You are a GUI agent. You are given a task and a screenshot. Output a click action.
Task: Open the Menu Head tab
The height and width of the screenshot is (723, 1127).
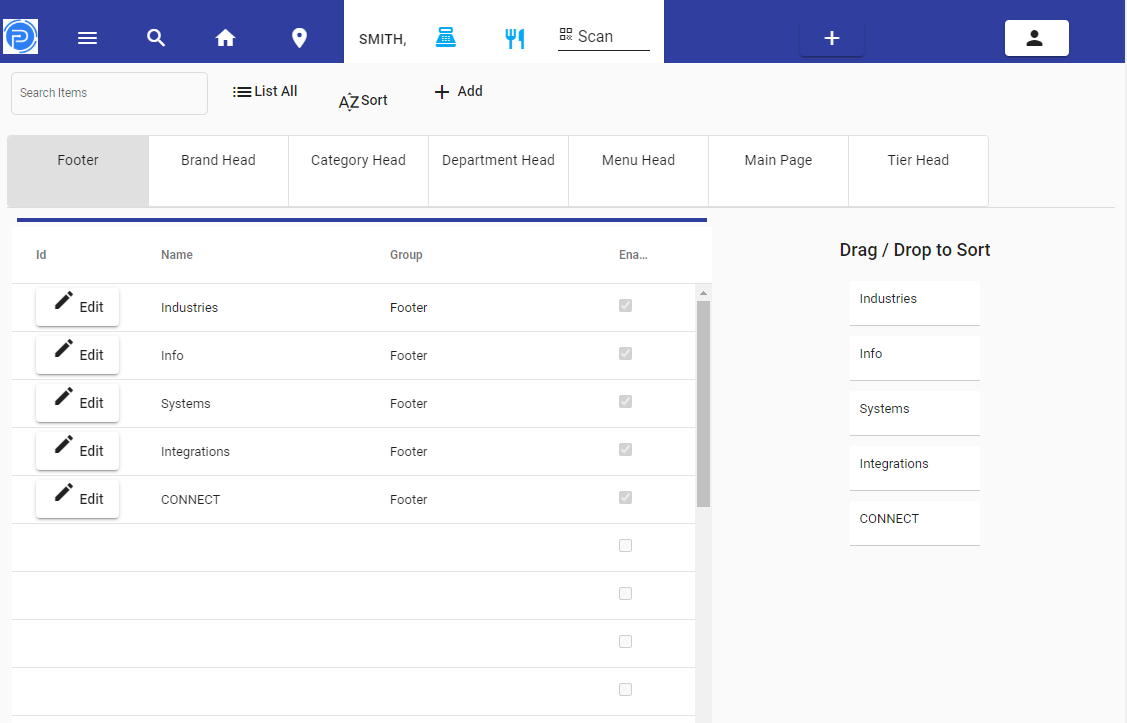[x=638, y=171]
